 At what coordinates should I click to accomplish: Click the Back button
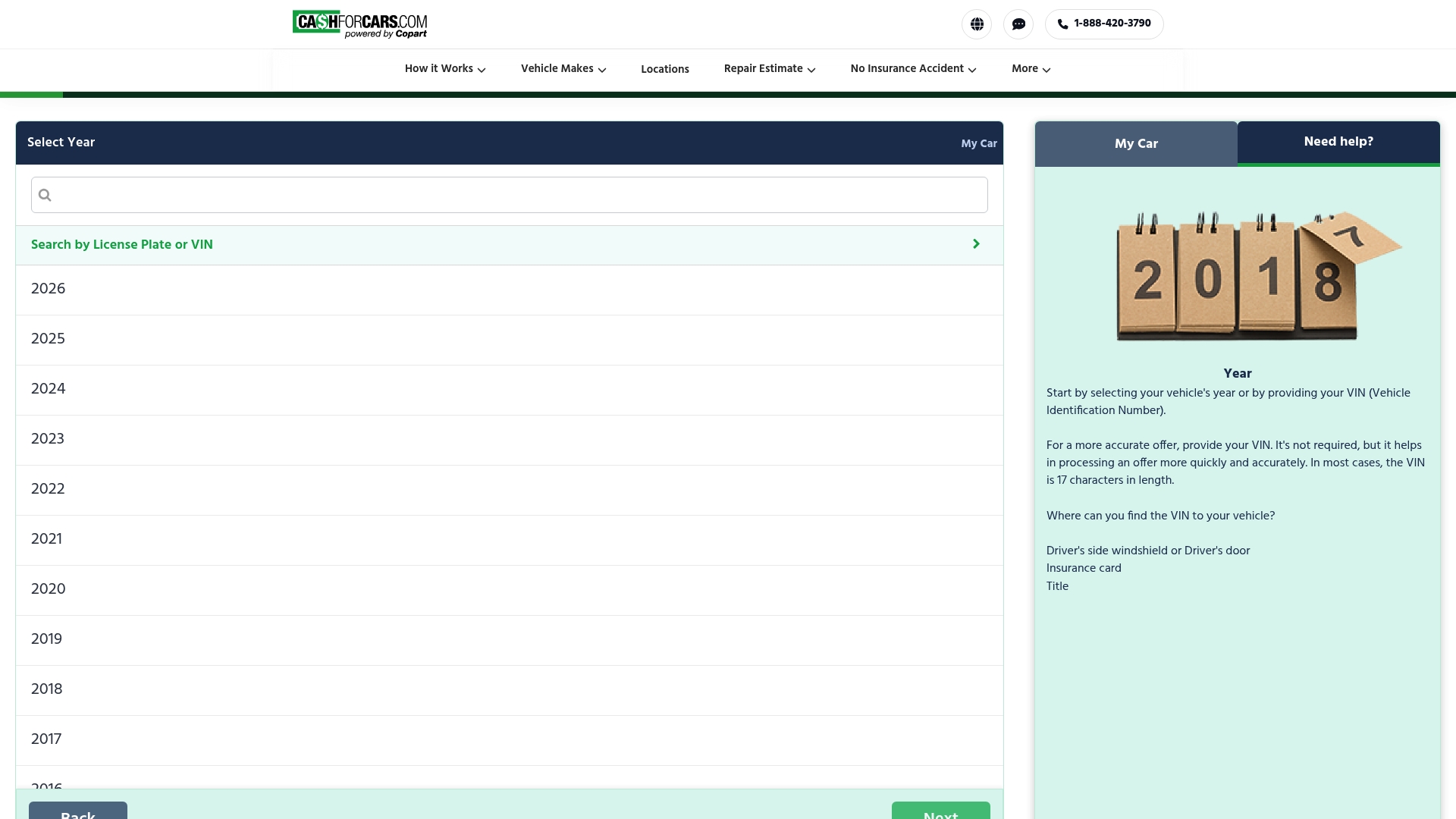(x=78, y=810)
